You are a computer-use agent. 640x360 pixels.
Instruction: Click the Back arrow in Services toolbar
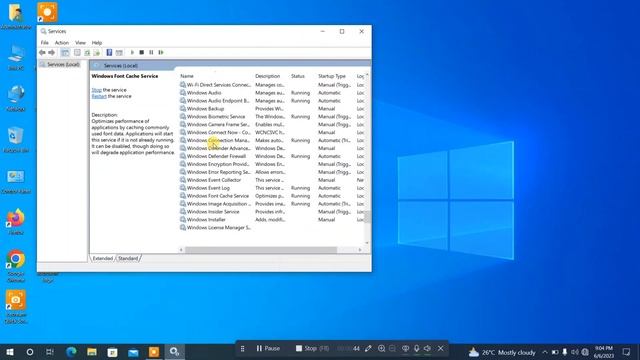click(x=42, y=53)
